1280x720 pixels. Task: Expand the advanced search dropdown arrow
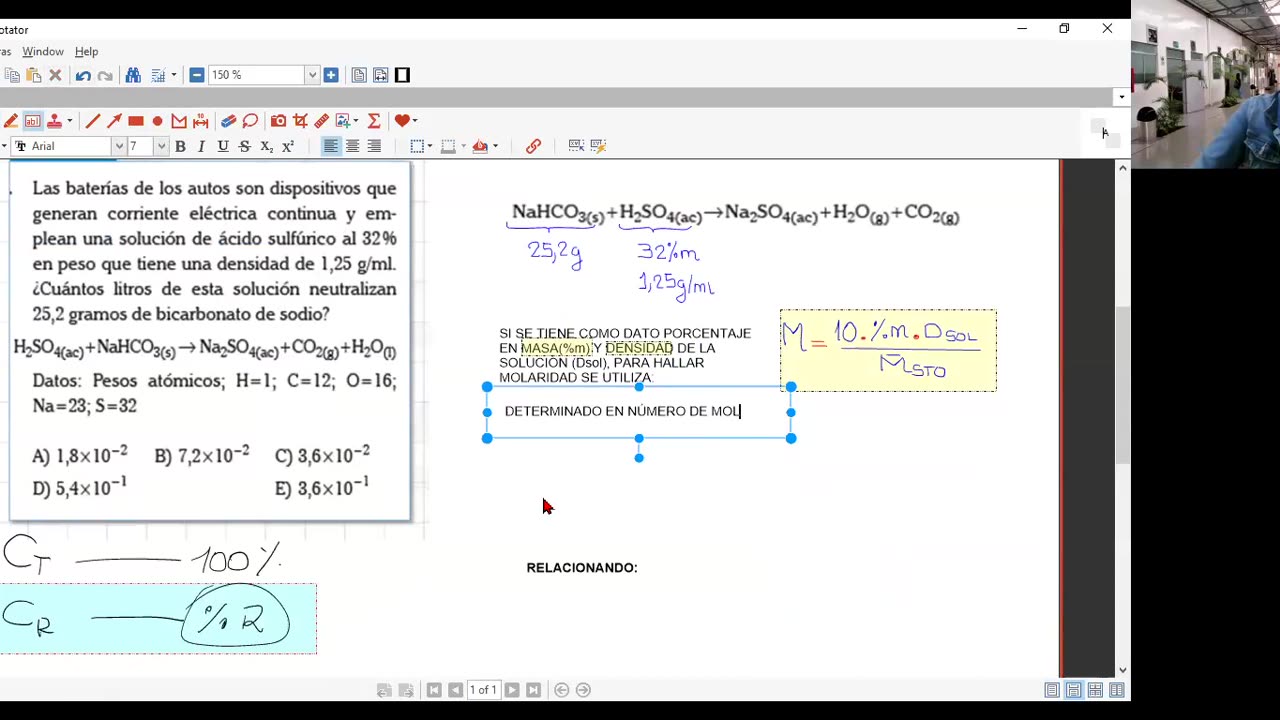pos(173,75)
